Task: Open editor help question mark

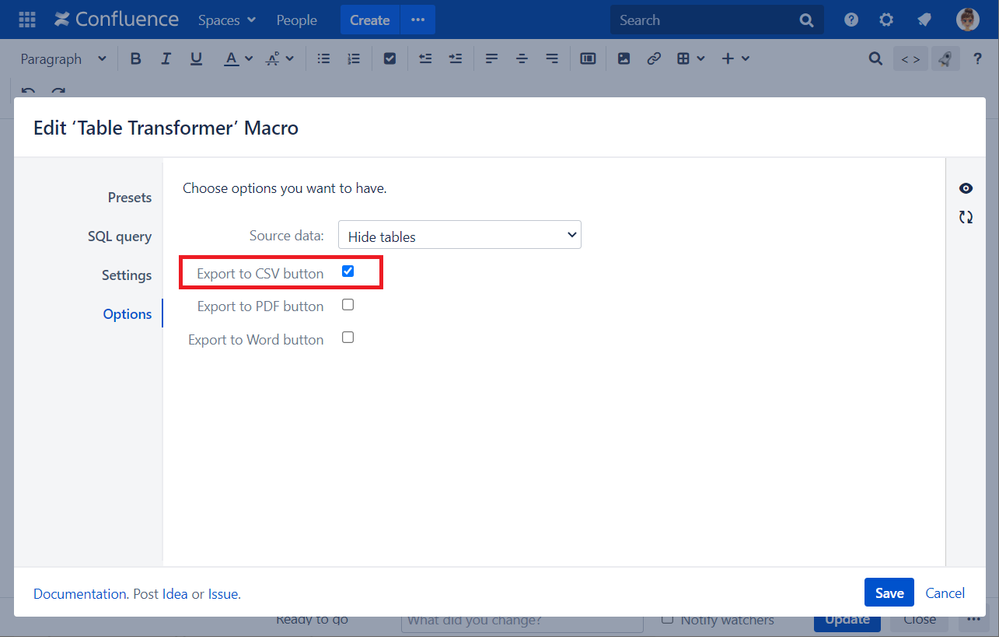Action: point(977,59)
